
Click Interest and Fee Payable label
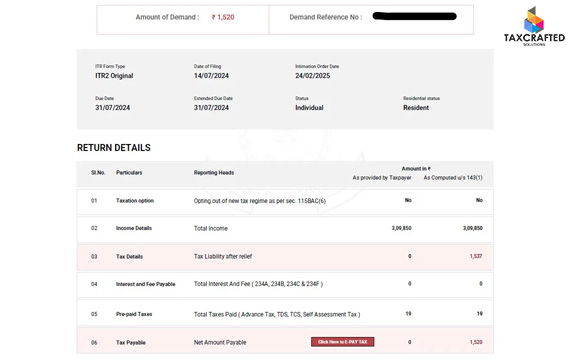tap(146, 284)
